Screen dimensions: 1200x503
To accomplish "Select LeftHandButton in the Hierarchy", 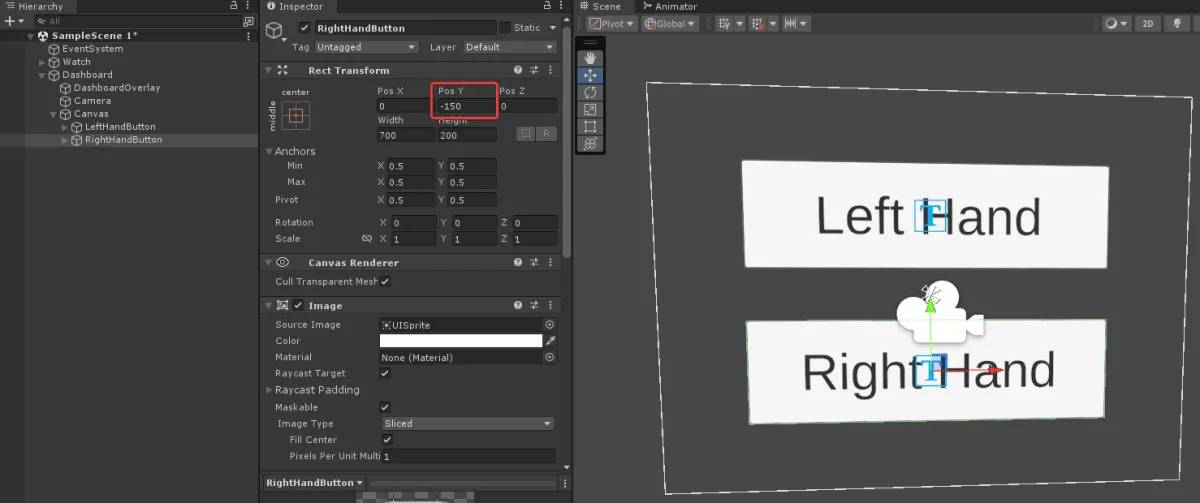I will click(x=120, y=127).
